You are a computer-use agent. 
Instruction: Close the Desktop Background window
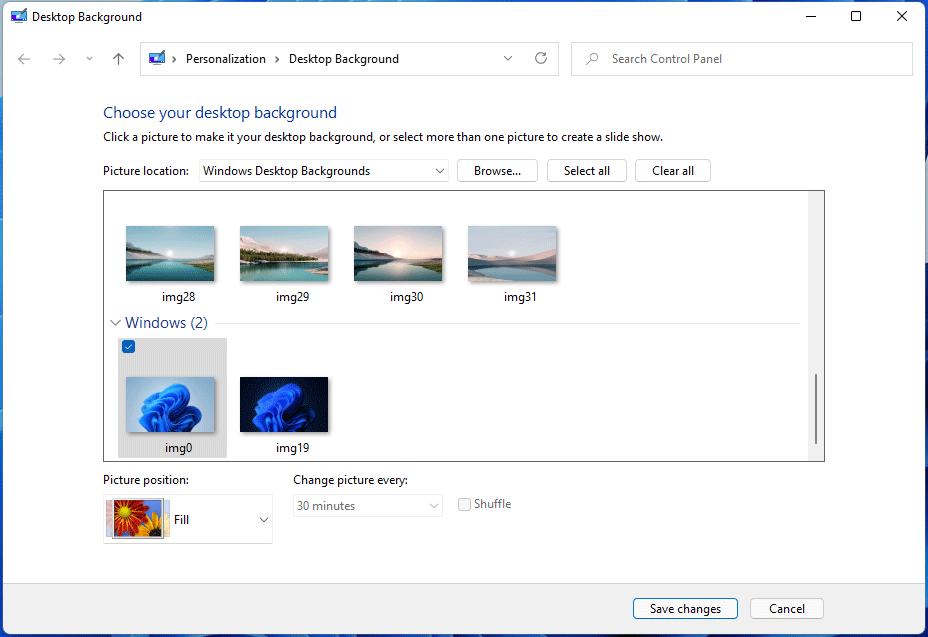click(901, 16)
